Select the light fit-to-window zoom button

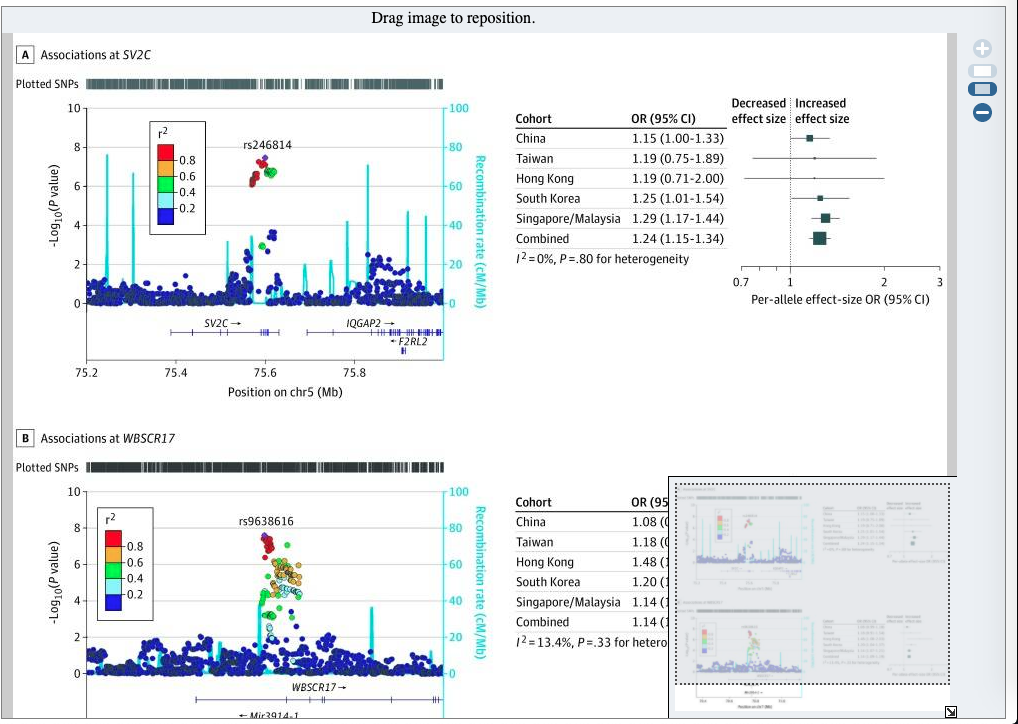click(x=982, y=71)
